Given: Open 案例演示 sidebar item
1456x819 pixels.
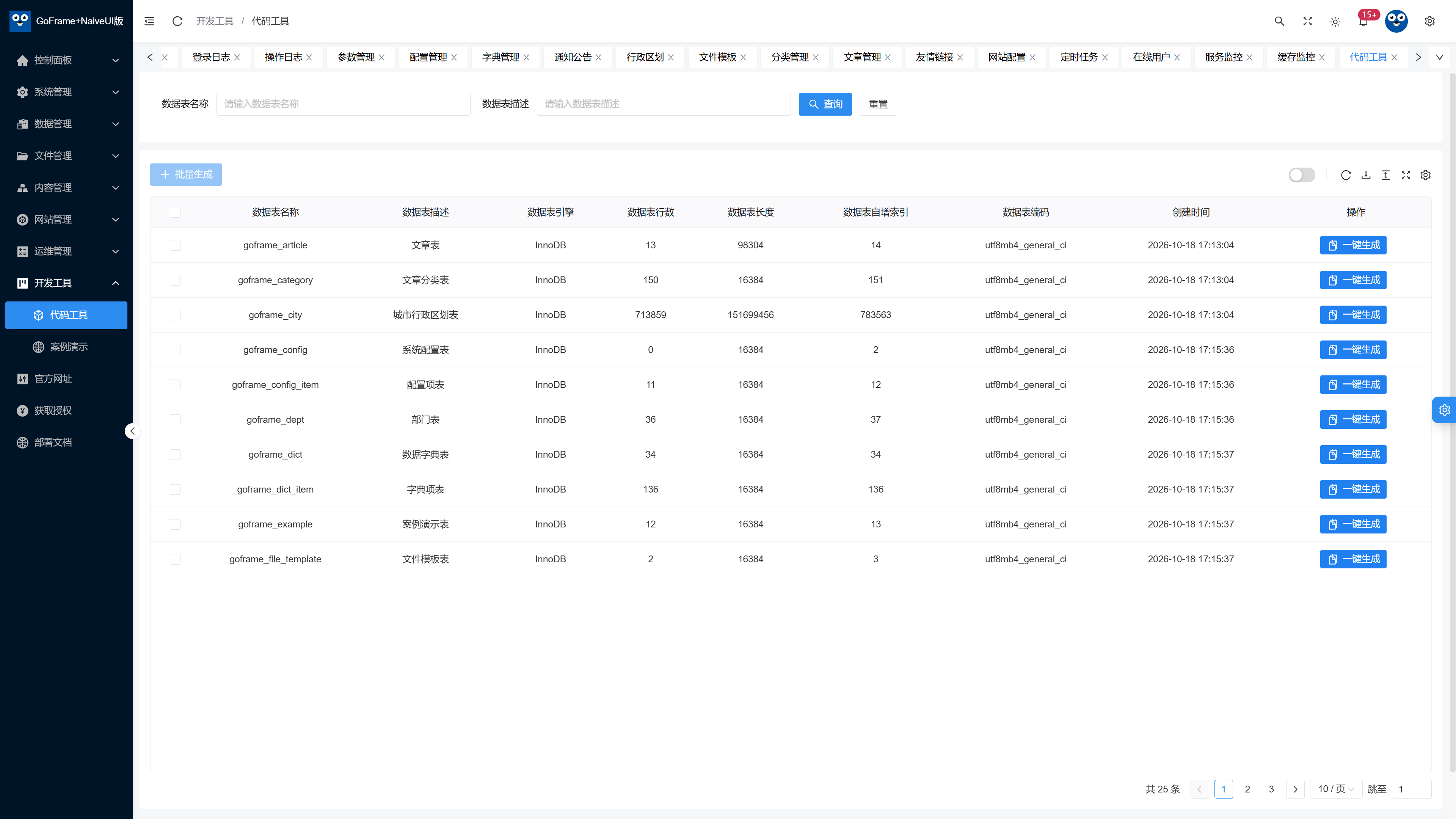Looking at the screenshot, I should pos(66,347).
